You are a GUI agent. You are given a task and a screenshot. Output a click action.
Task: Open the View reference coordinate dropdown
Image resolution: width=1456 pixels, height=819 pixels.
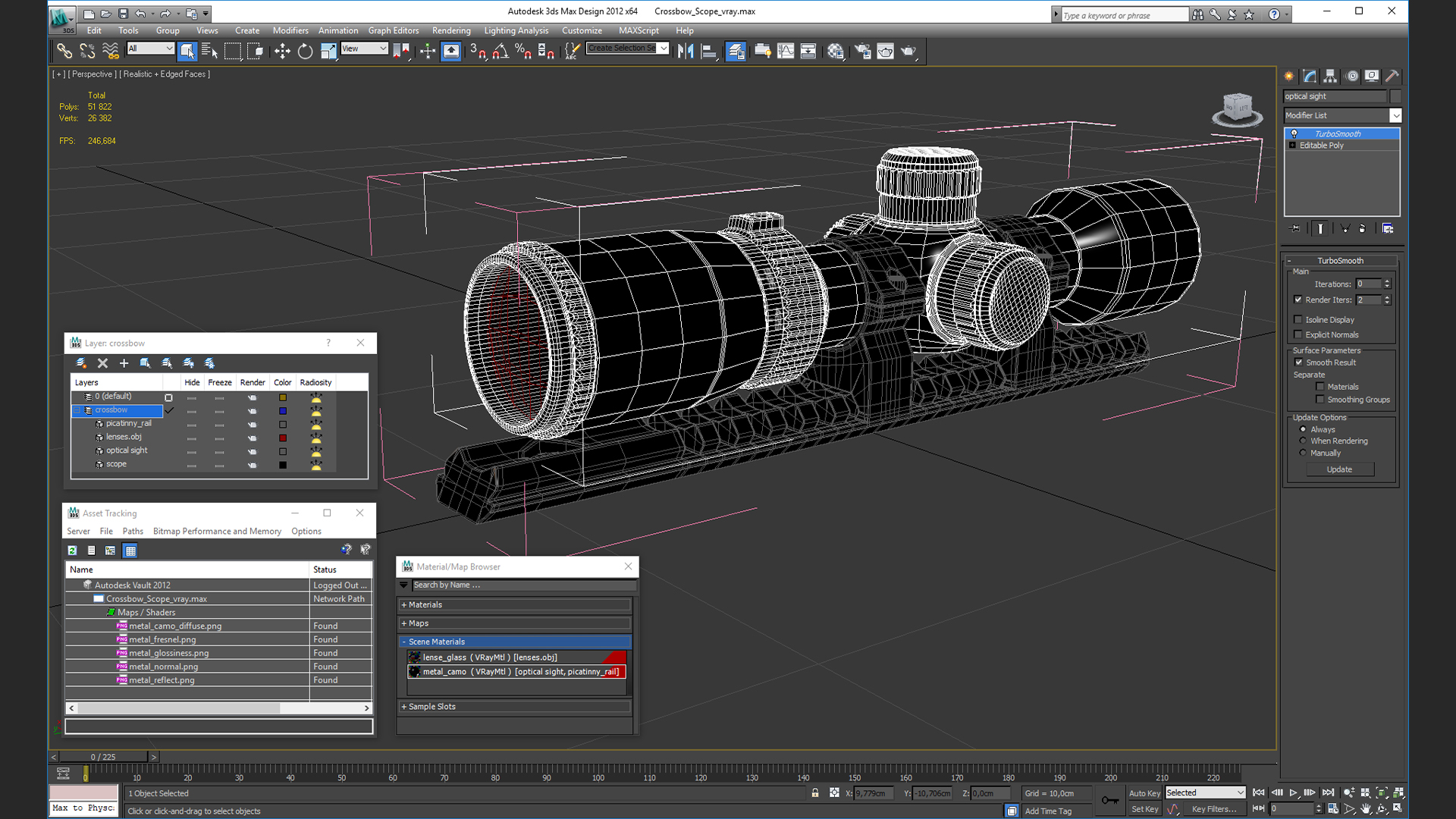[x=364, y=49]
